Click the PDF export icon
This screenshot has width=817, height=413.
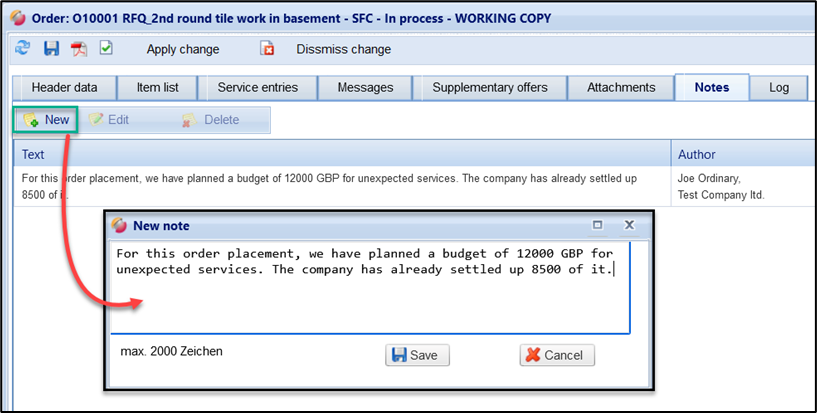point(78,49)
